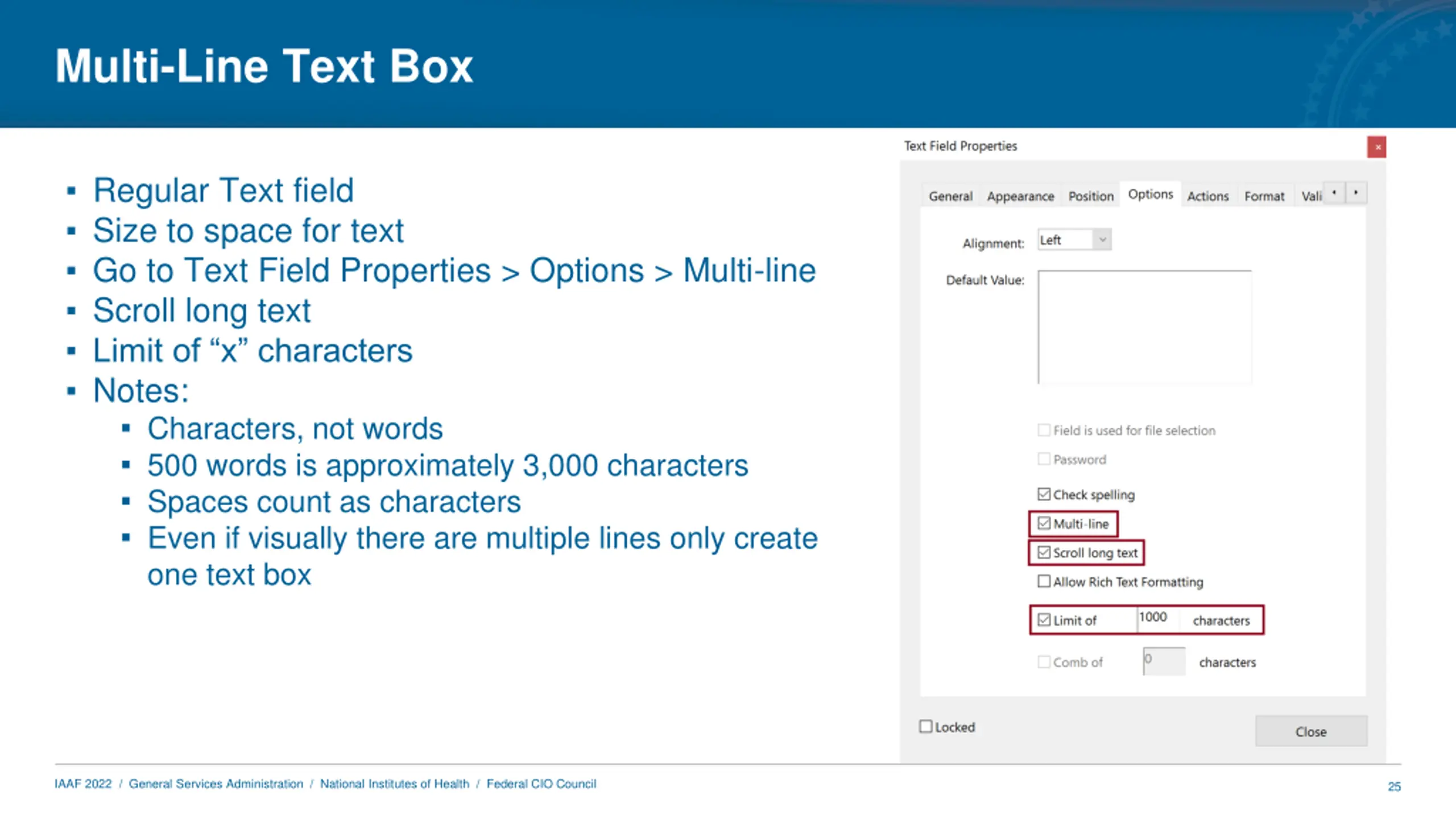Toggle Field is used for file selection

point(1044,430)
